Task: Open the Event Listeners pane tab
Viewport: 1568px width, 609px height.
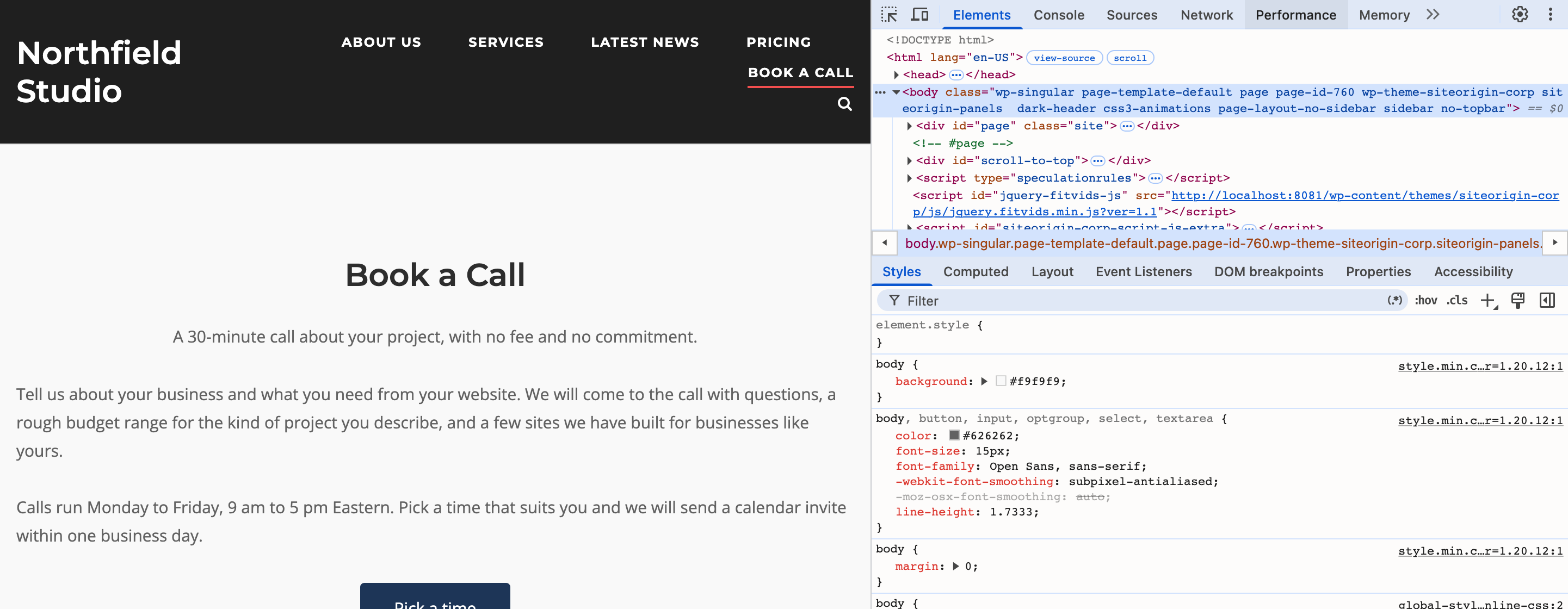Action: 1144,272
